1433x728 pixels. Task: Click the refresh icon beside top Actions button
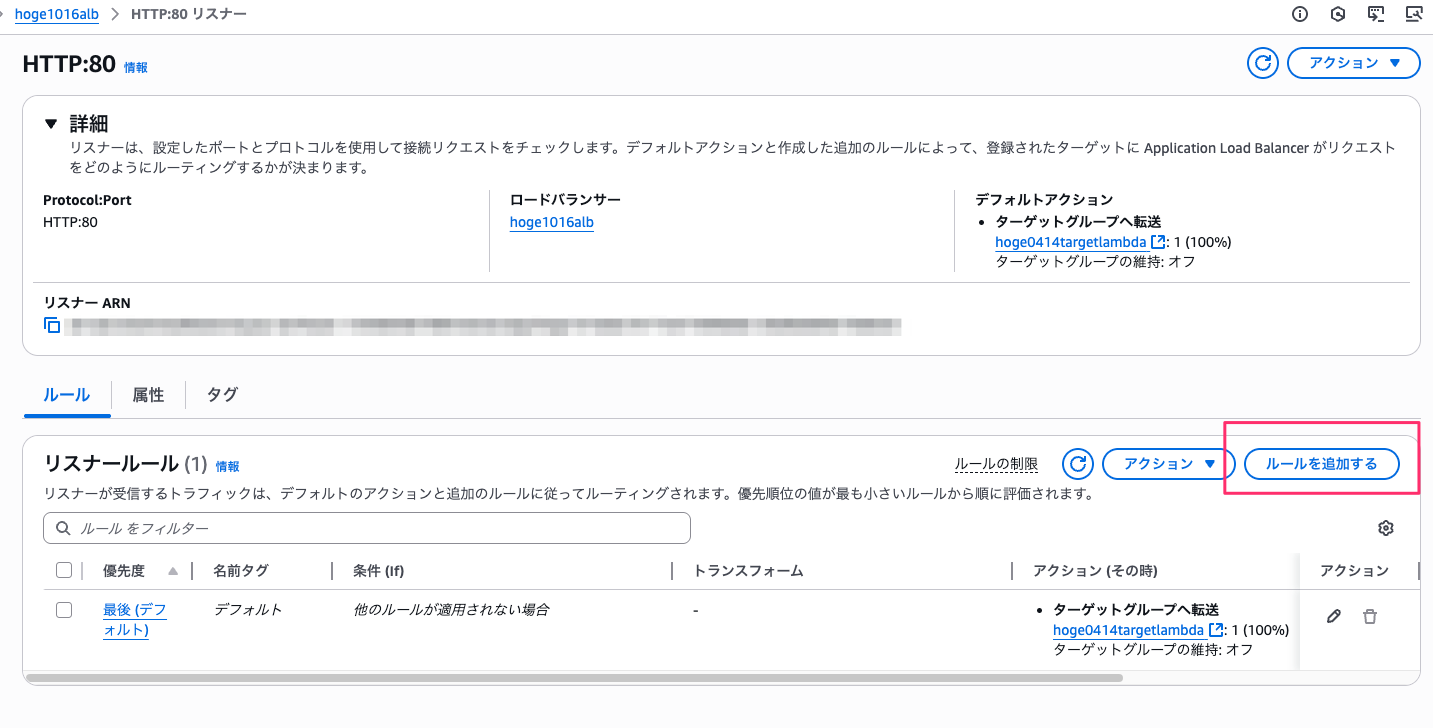tap(1263, 63)
